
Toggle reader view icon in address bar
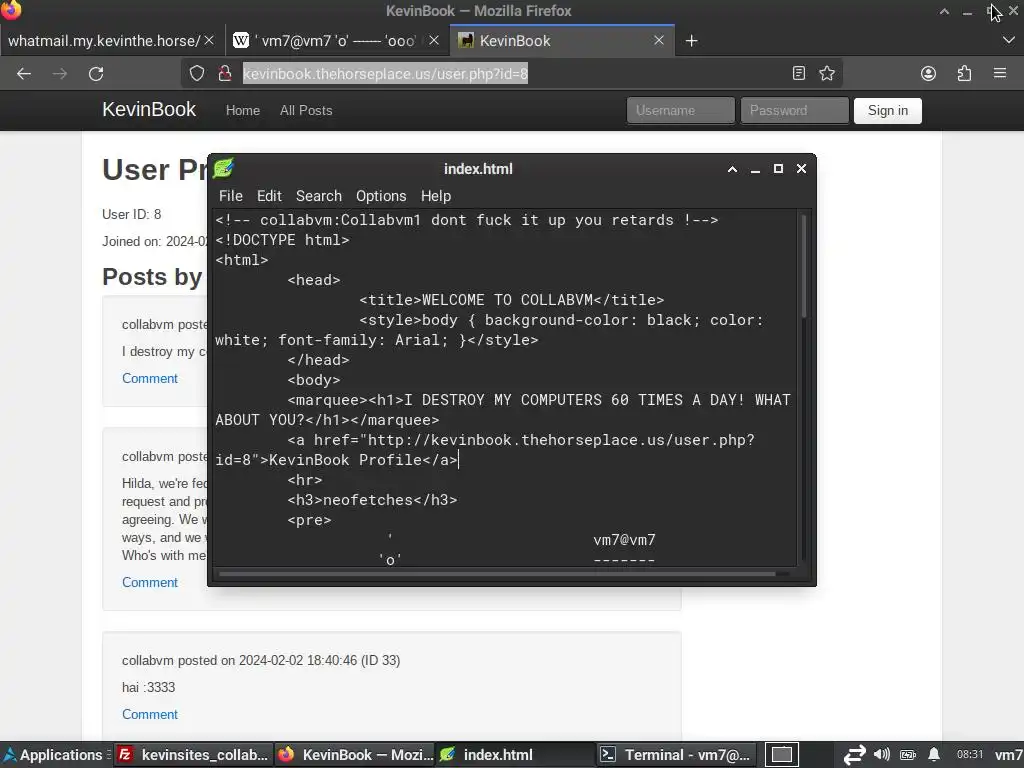tap(799, 73)
